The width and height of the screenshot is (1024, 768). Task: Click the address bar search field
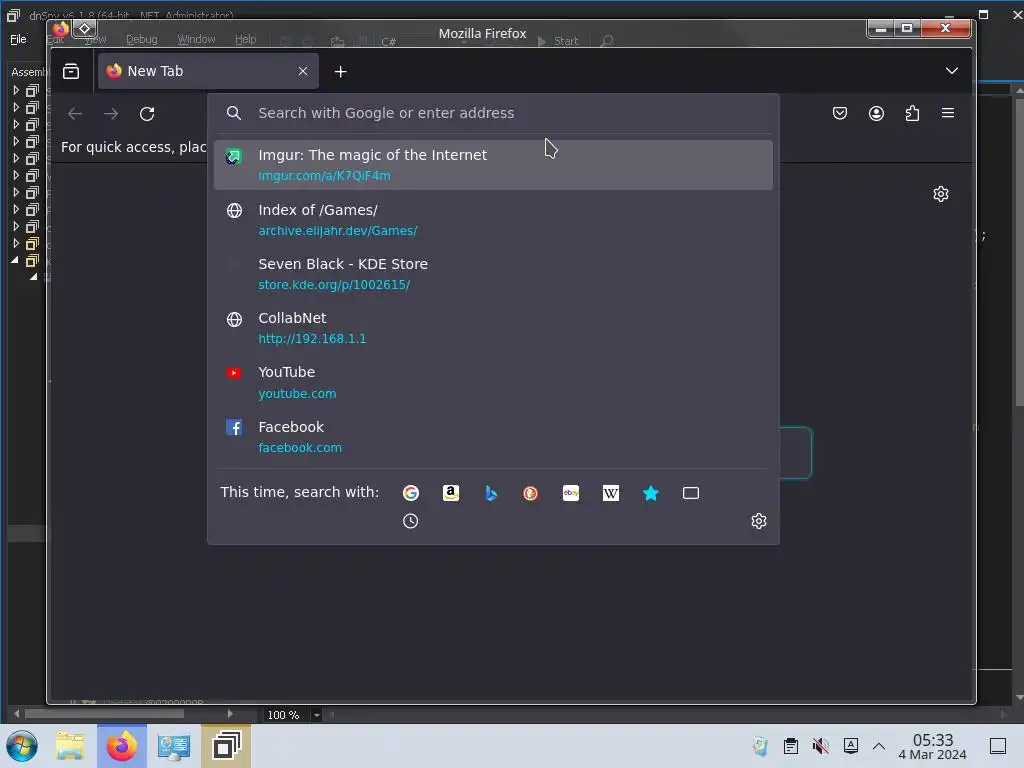(493, 113)
